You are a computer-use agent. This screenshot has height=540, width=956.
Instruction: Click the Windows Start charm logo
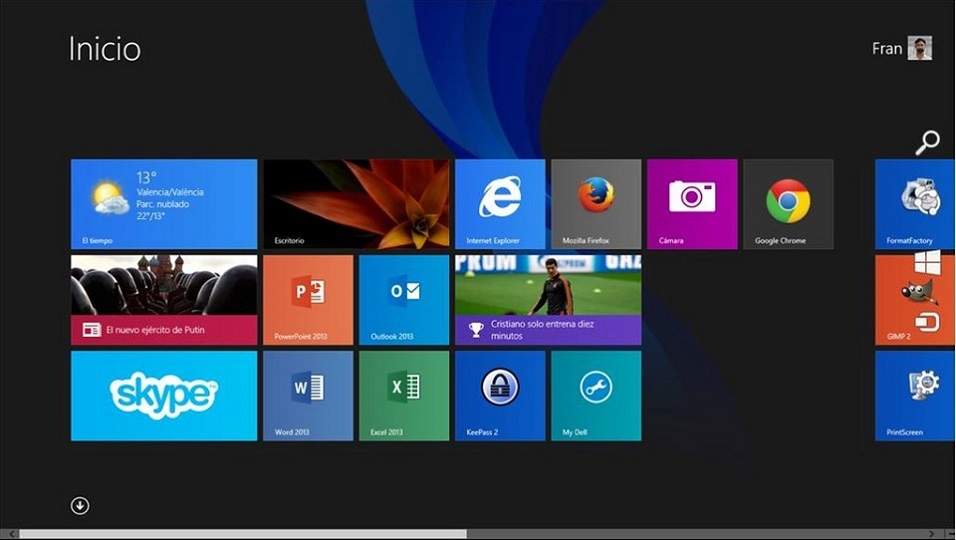927,263
